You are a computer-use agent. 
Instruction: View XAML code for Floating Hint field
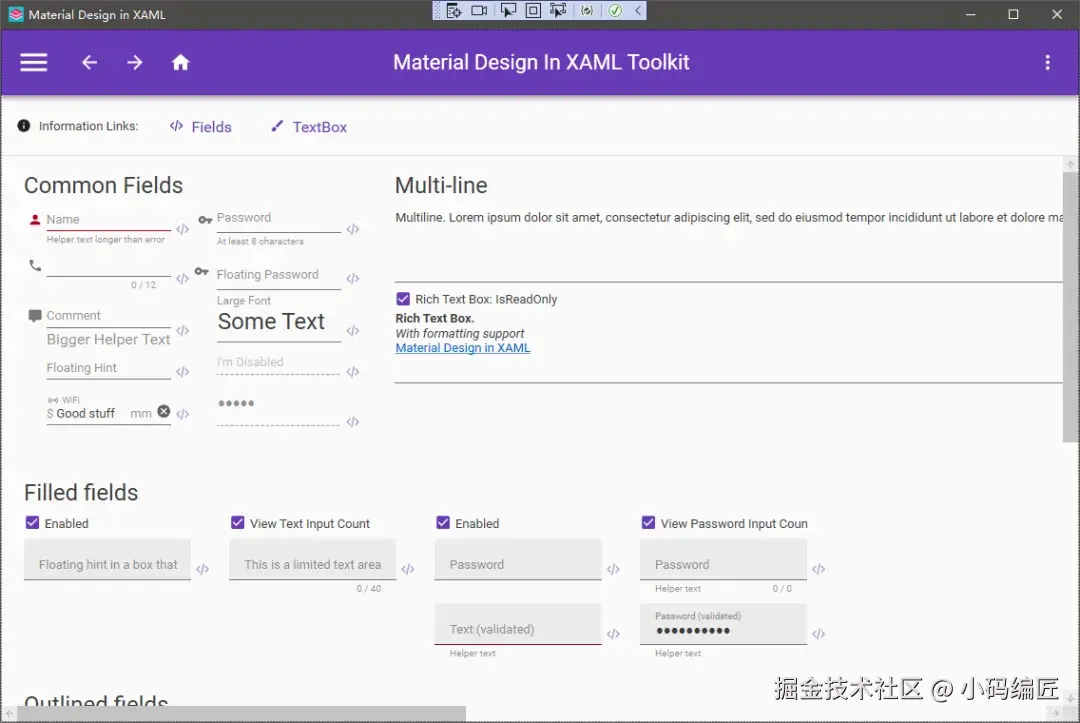click(x=183, y=372)
